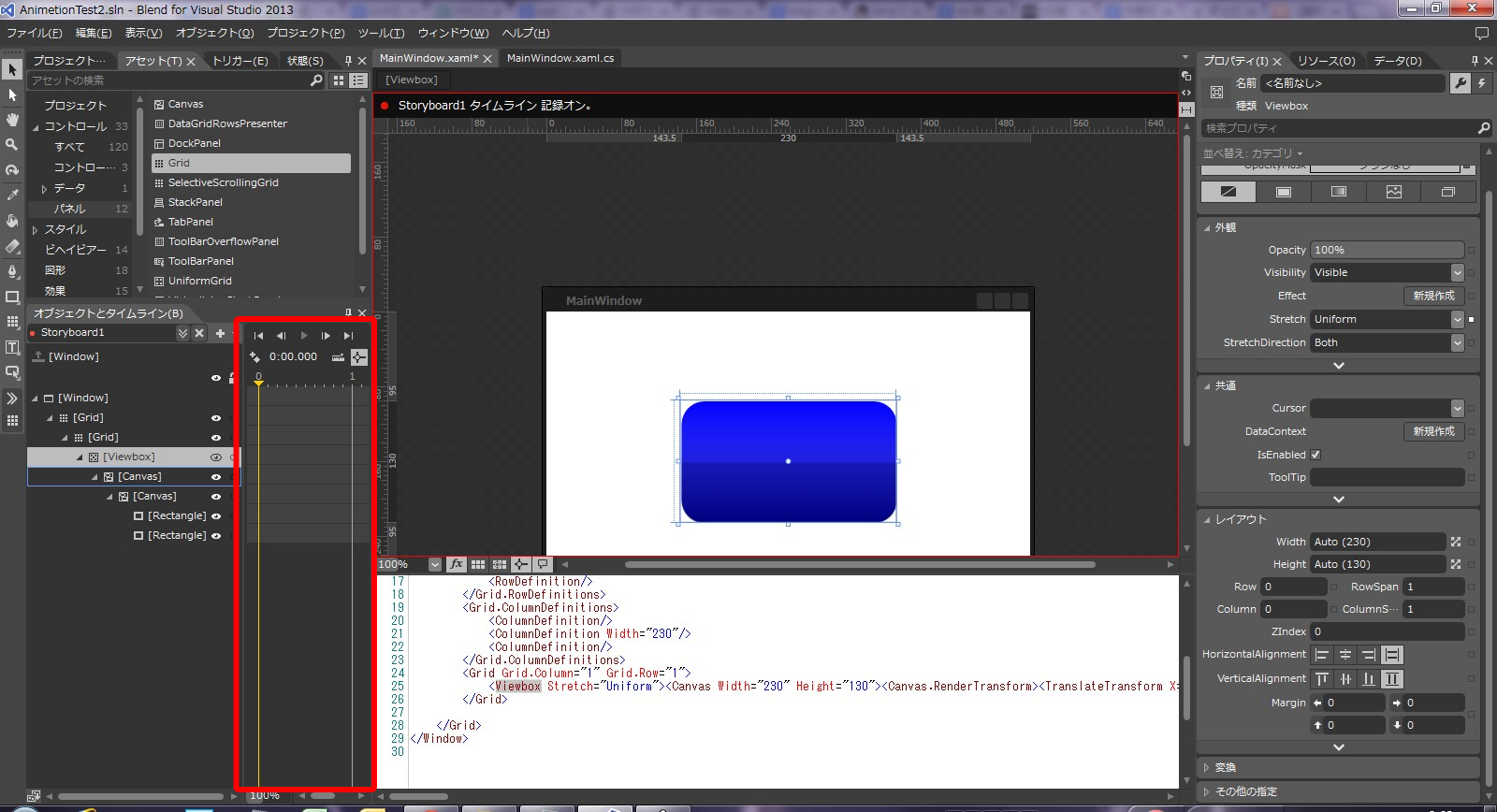Select the Pen tool in toolbar
Screen dimensions: 1497x812
click(x=12, y=271)
